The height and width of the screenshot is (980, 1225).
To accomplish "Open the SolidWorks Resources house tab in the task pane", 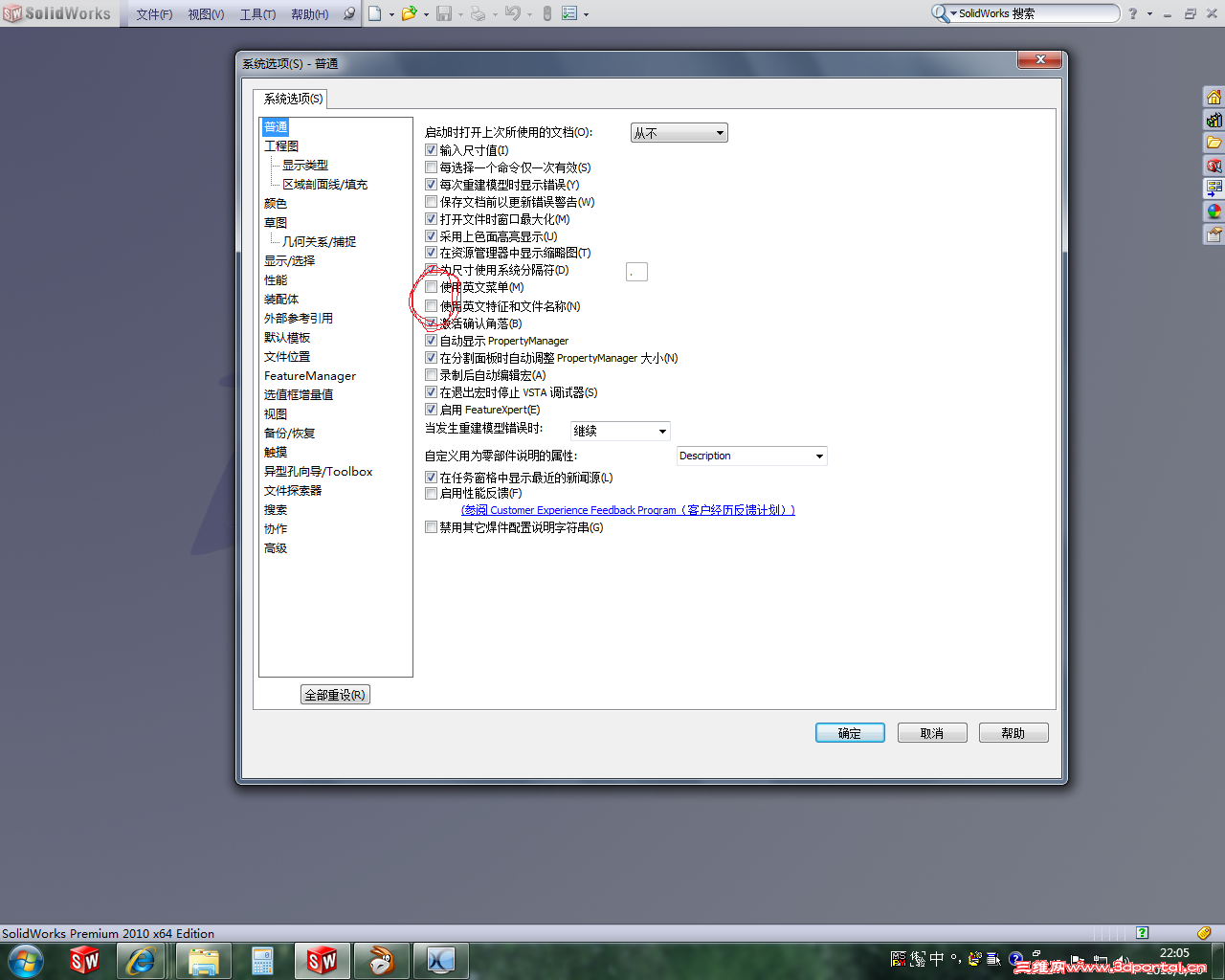I will point(1214,97).
